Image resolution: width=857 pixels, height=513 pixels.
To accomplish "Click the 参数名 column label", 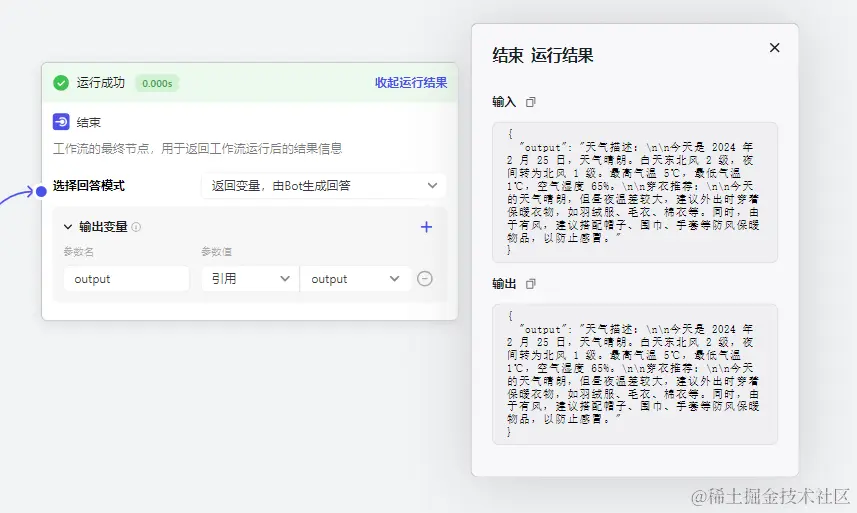I will click(79, 252).
